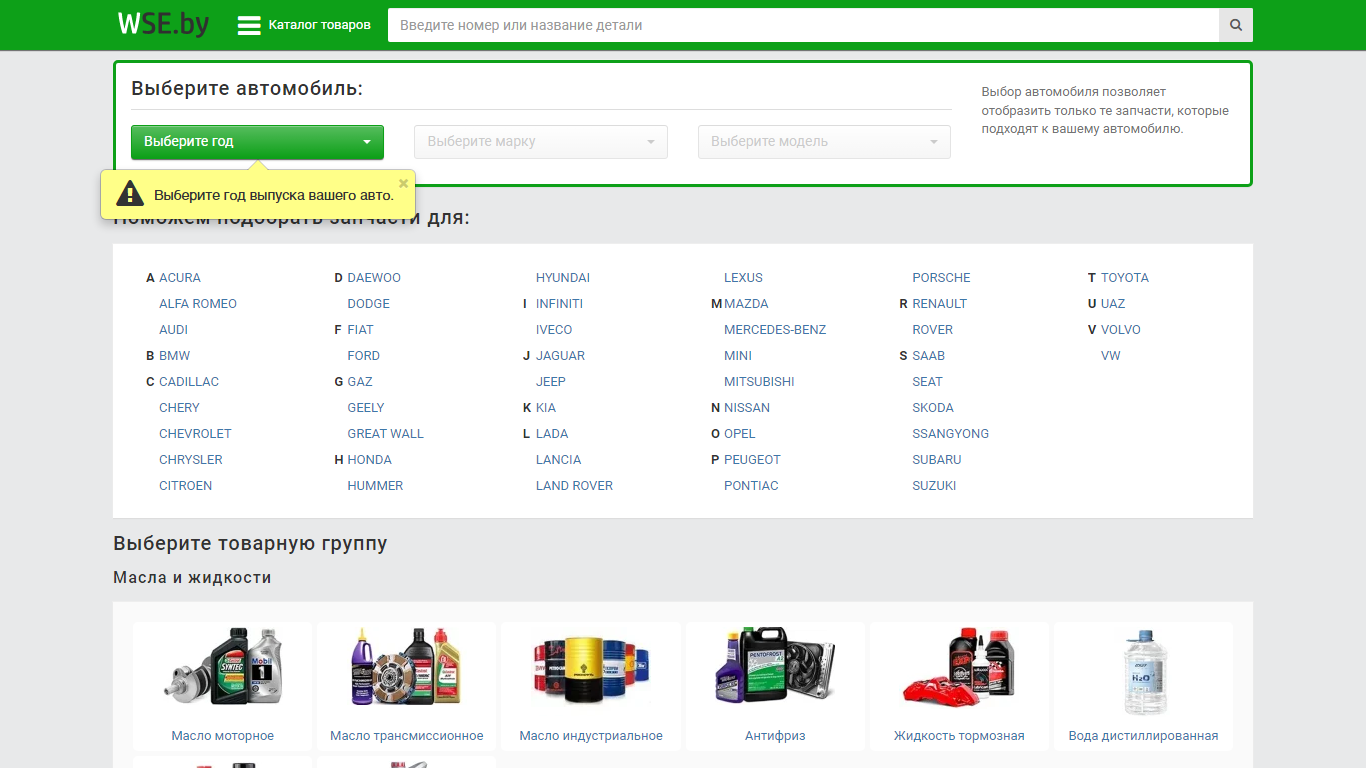This screenshot has width=1366, height=768.
Task: Open the Масло индустриальное barrels image
Action: [591, 669]
